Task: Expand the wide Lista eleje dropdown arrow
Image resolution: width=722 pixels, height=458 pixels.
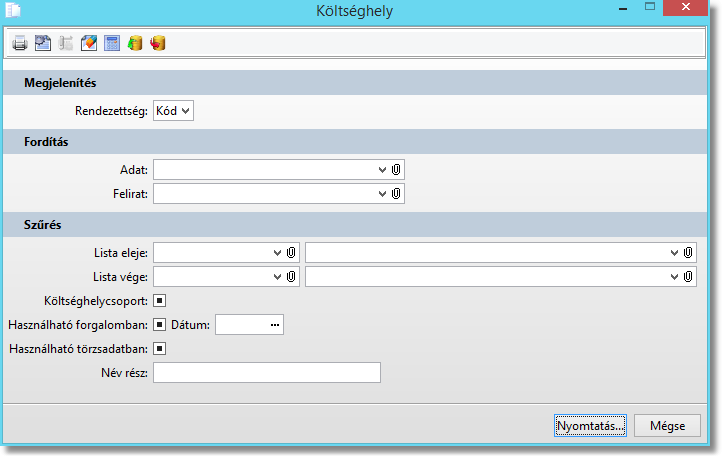Action: pos(674,253)
